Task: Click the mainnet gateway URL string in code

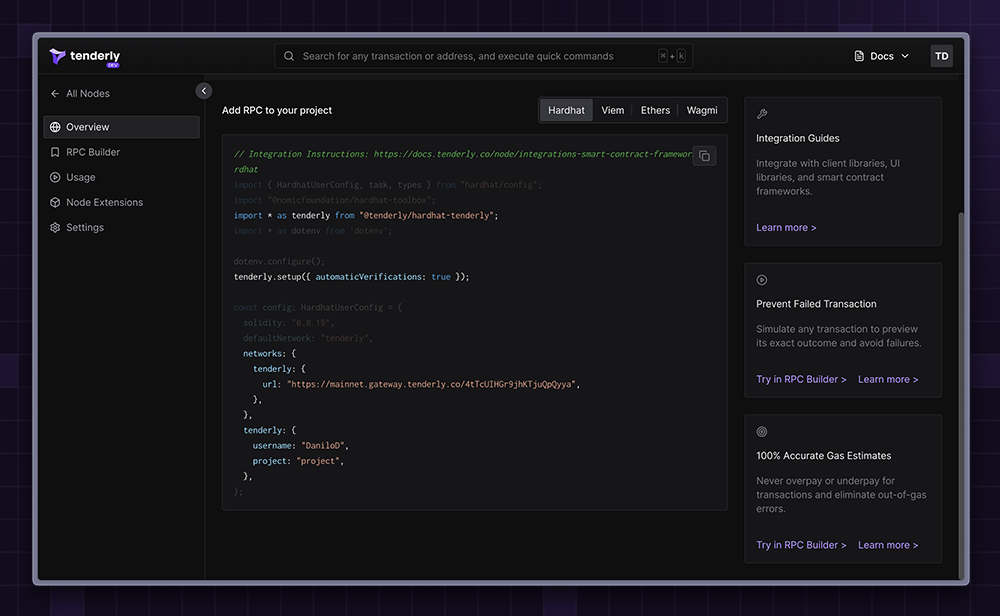Action: click(x=431, y=385)
